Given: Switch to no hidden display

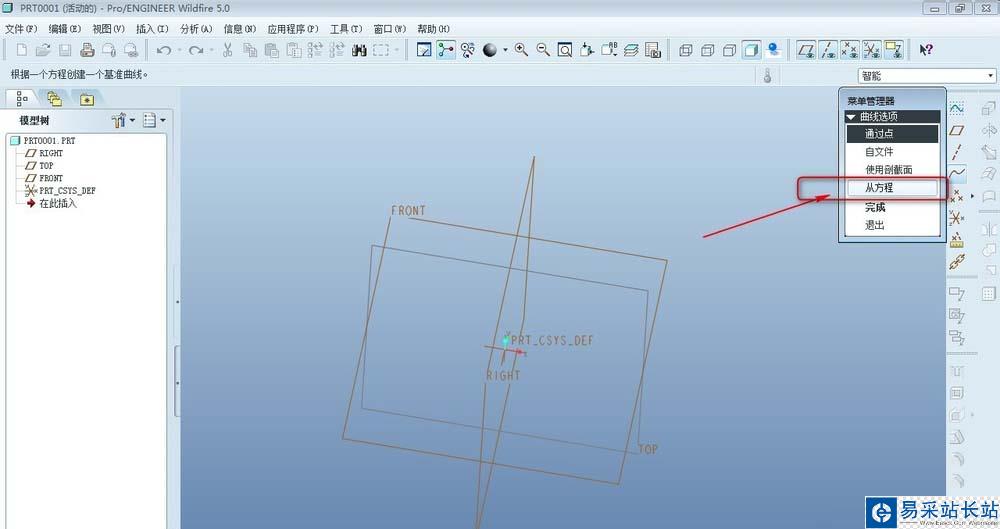Looking at the screenshot, I should (729, 50).
